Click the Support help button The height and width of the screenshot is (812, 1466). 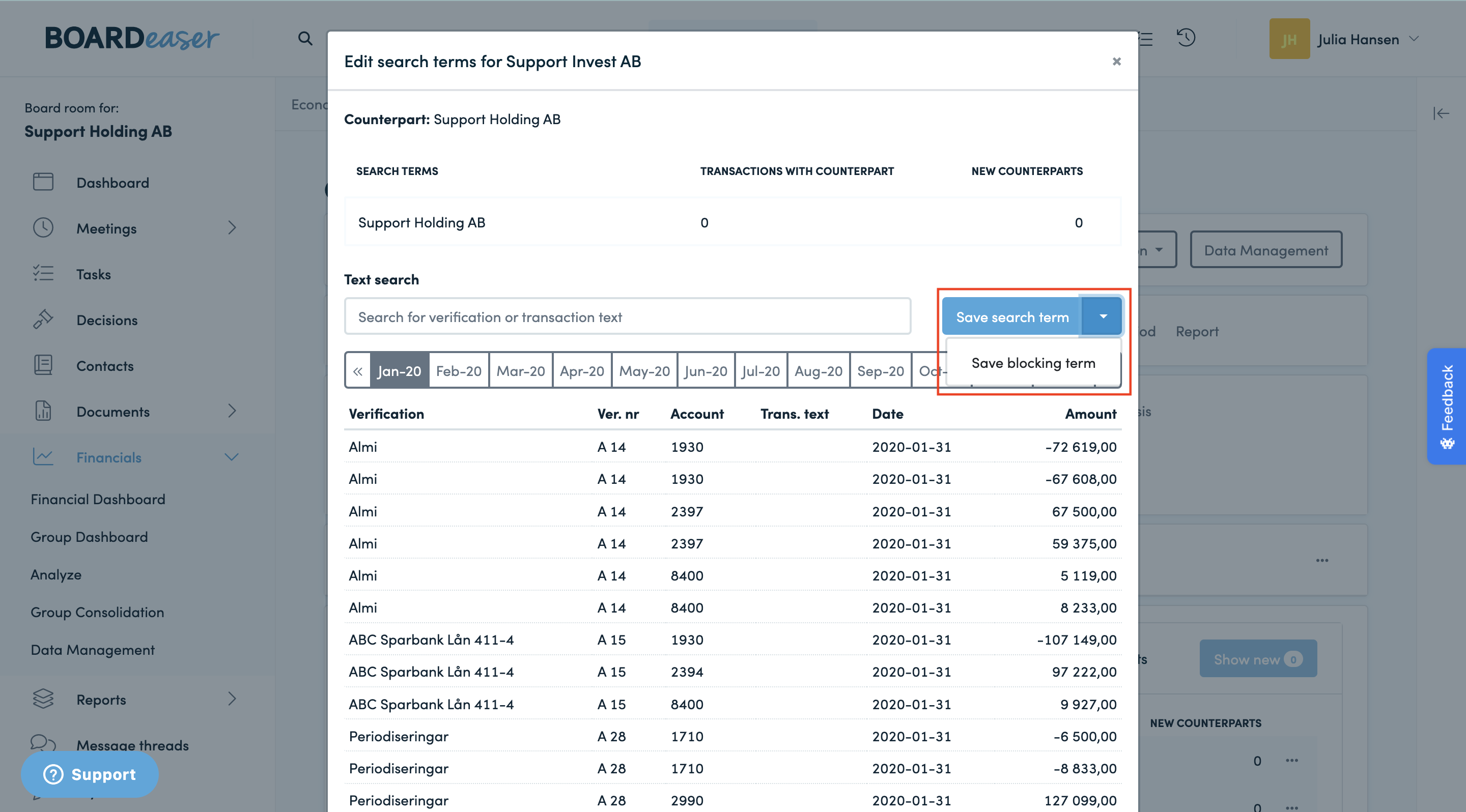[x=90, y=774]
